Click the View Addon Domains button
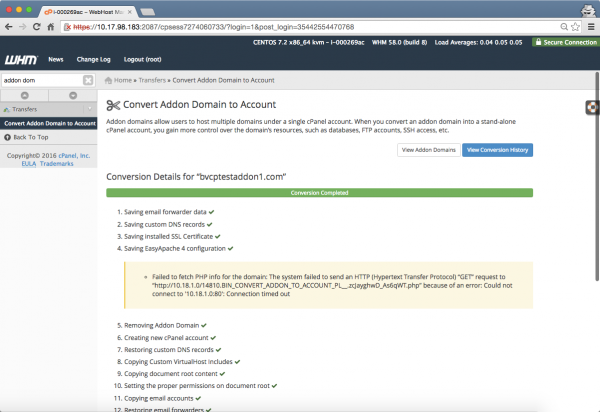600x412 pixels. click(429, 150)
